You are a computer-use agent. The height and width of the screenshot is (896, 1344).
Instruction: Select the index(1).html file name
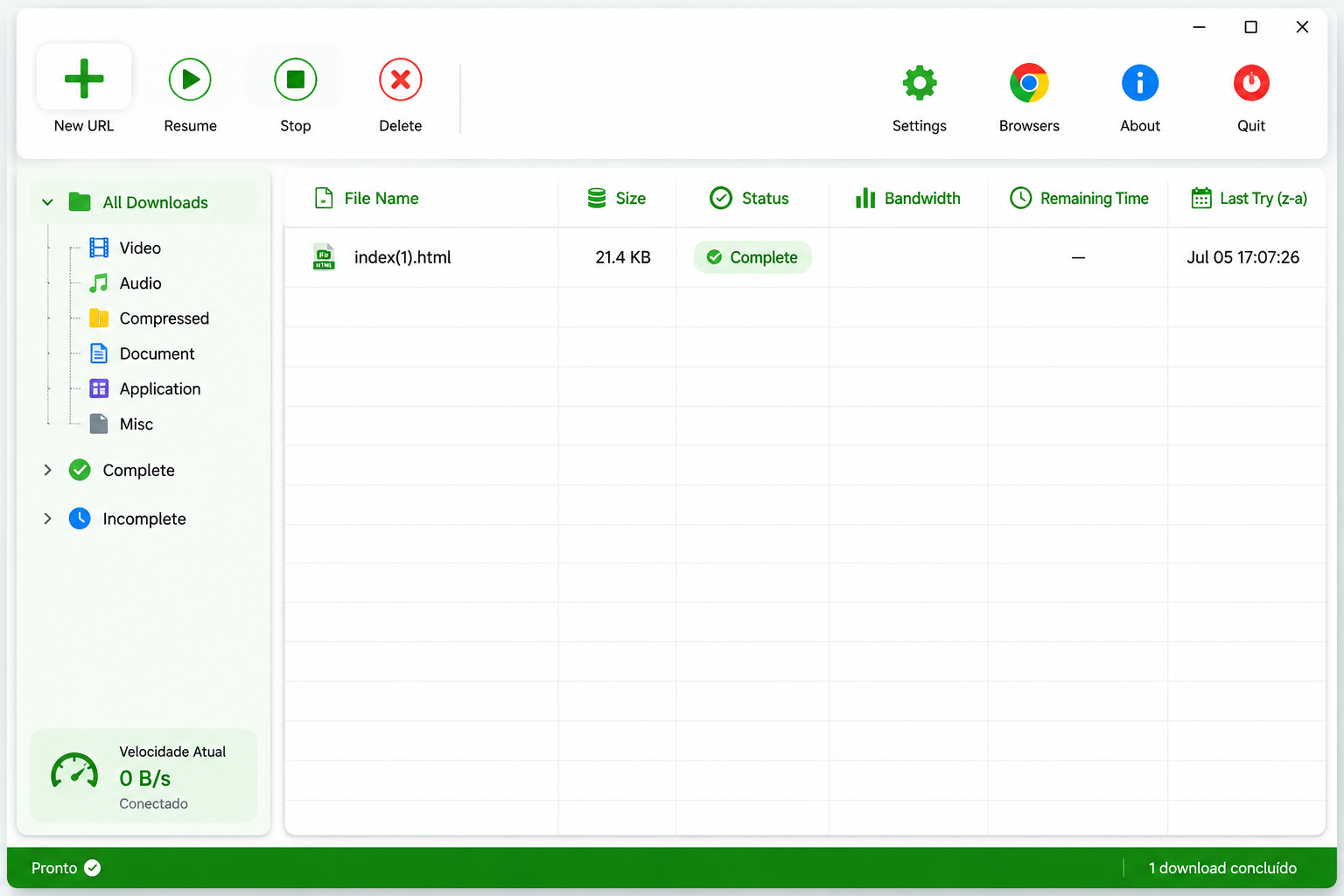coord(402,257)
